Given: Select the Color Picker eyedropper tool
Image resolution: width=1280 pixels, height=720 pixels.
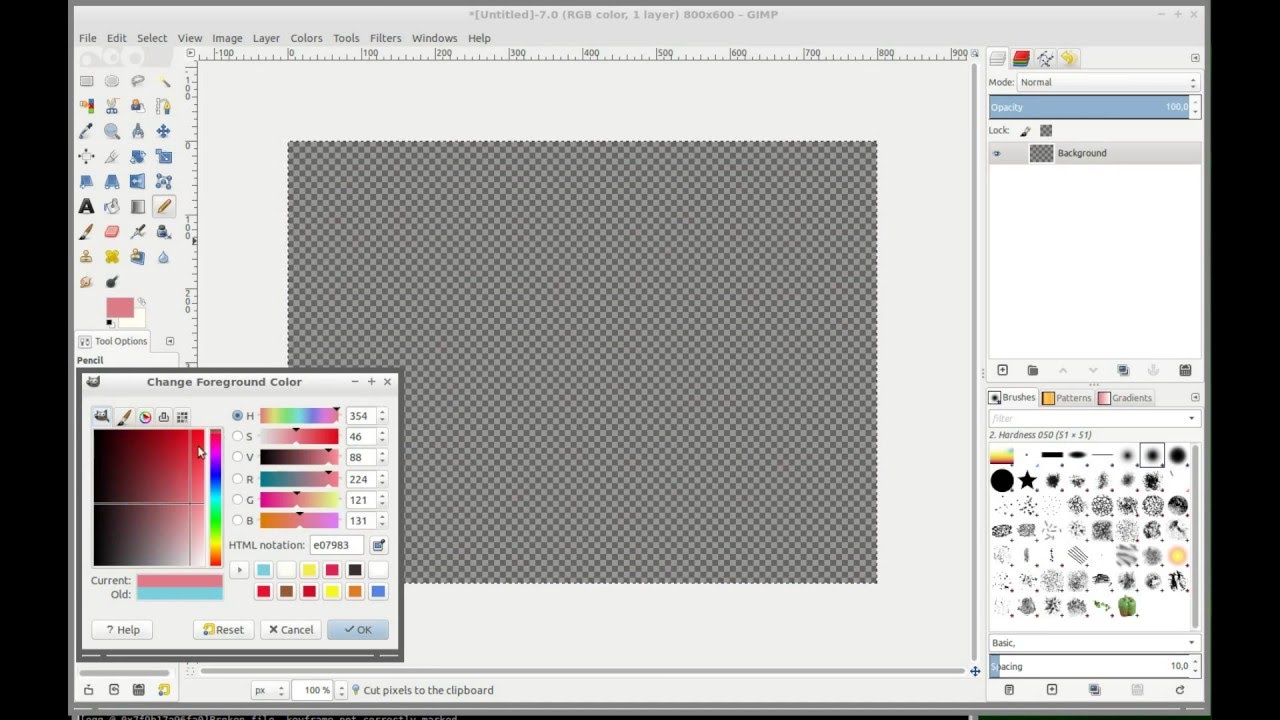Looking at the screenshot, I should (x=87, y=131).
